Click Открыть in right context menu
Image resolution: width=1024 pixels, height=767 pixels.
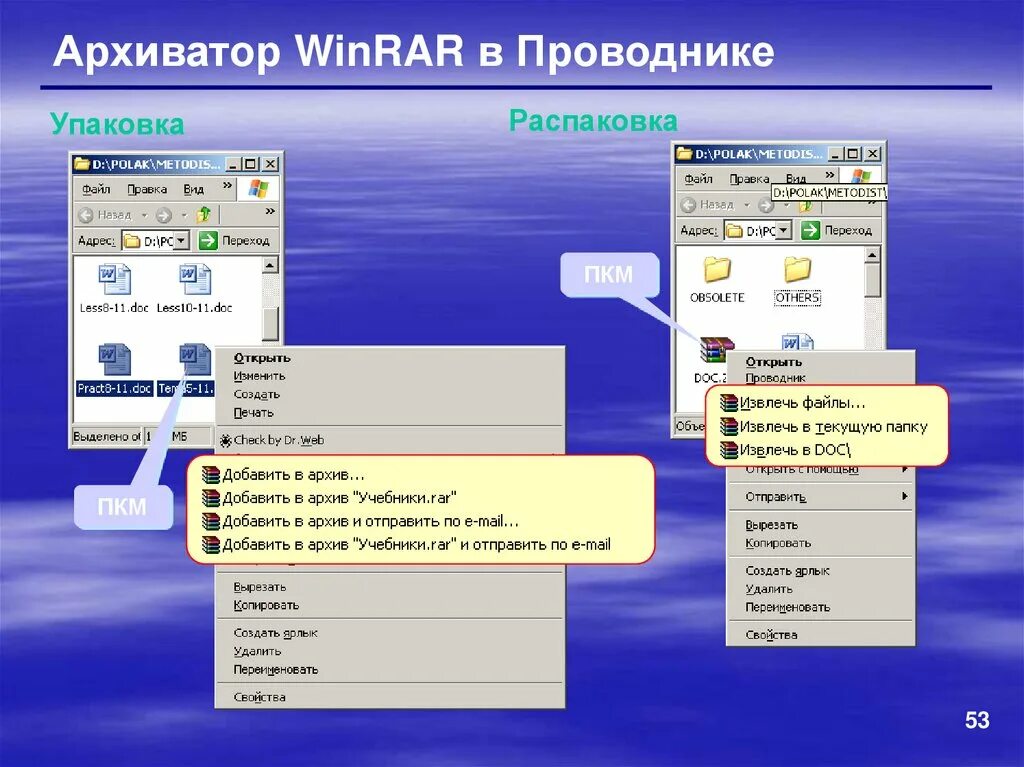[774, 362]
